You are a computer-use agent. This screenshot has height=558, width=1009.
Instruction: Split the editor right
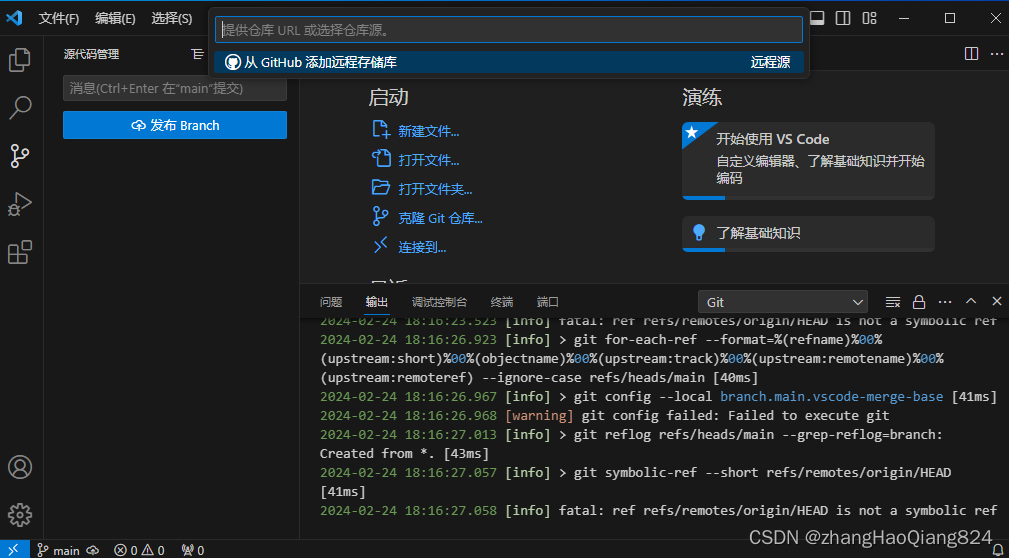[x=972, y=53]
